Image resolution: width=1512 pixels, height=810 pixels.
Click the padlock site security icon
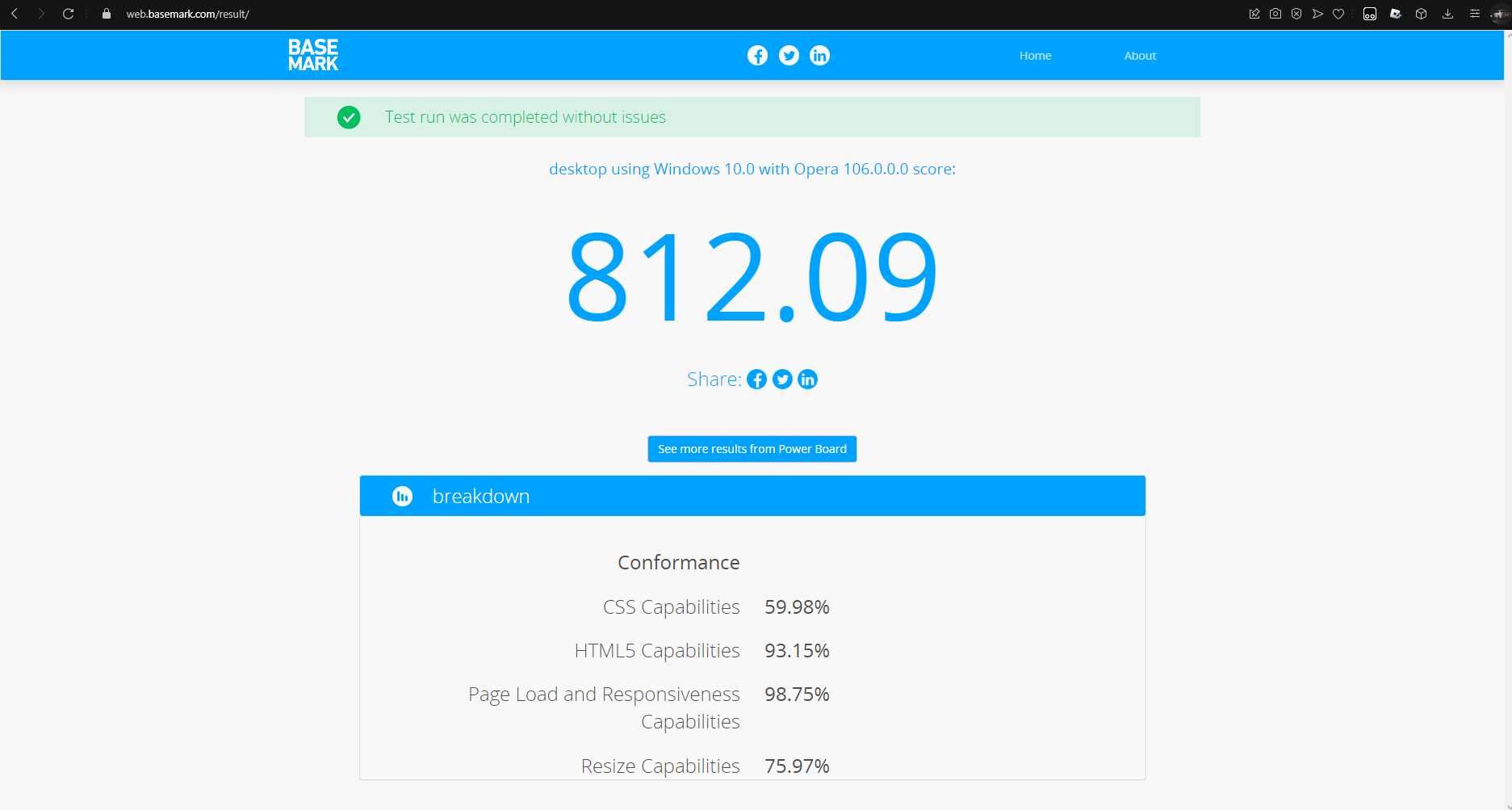coord(106,14)
